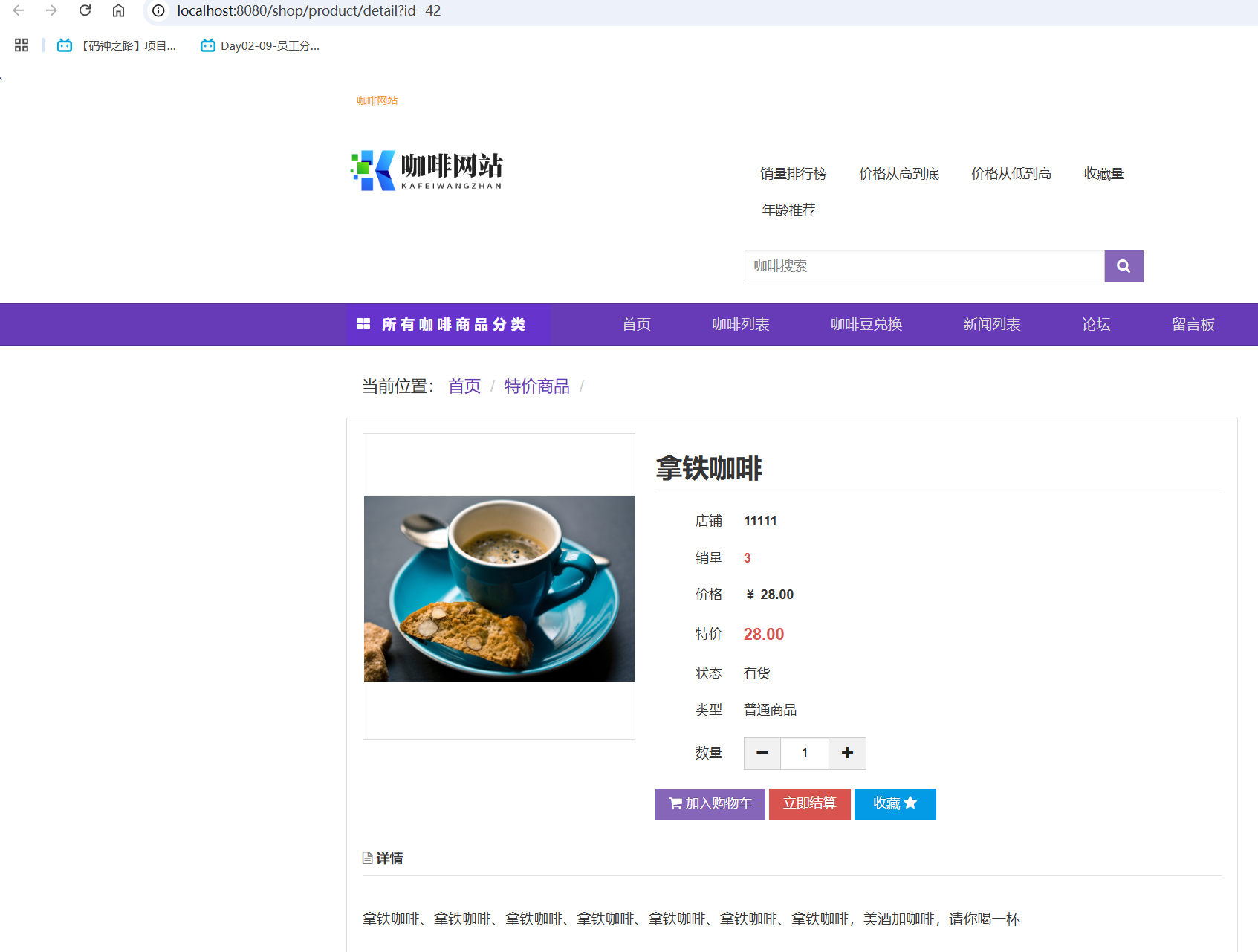Image resolution: width=1258 pixels, height=952 pixels.
Task: Decrease quantity using the minus stepper
Action: [x=762, y=753]
